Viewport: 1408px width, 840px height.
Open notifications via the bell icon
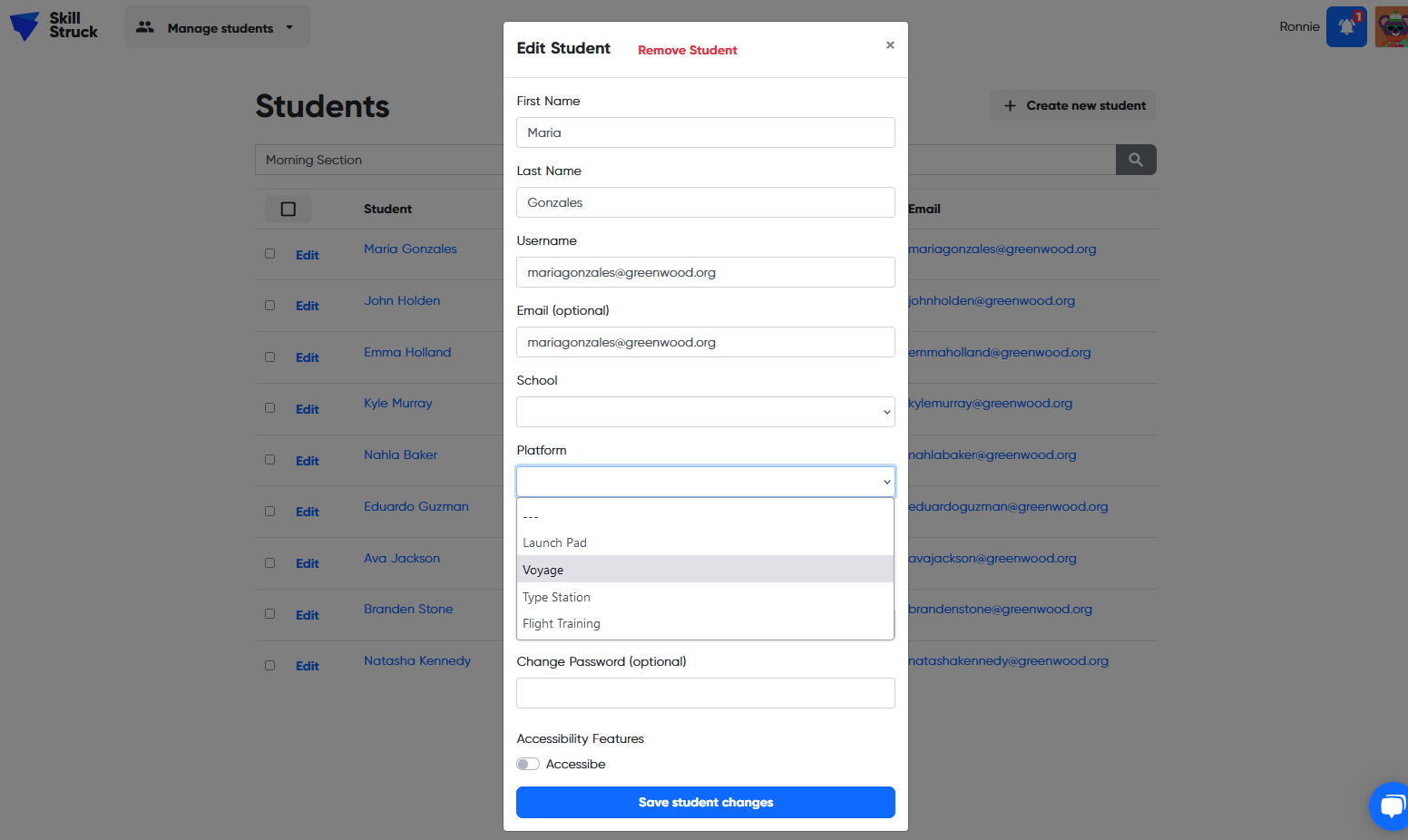click(x=1346, y=26)
